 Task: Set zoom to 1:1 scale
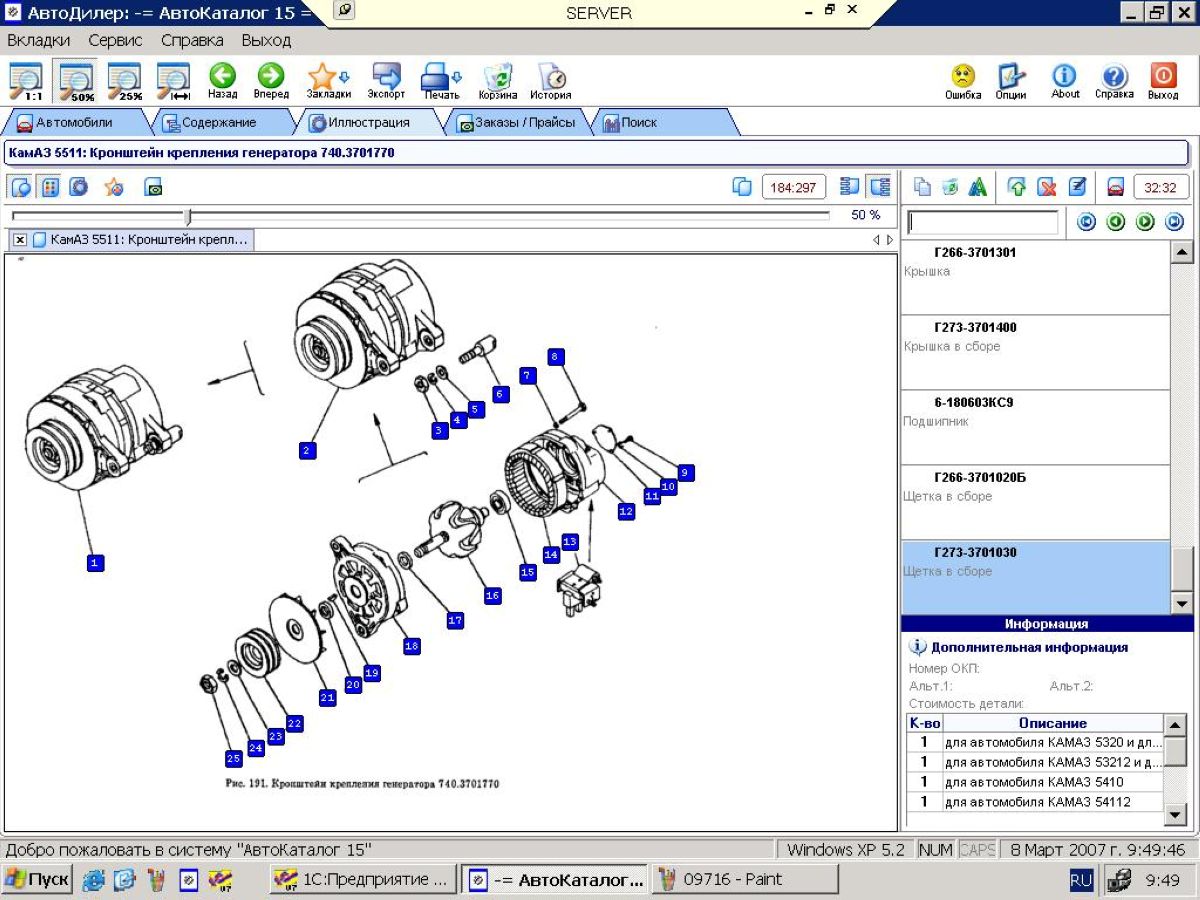(26, 81)
